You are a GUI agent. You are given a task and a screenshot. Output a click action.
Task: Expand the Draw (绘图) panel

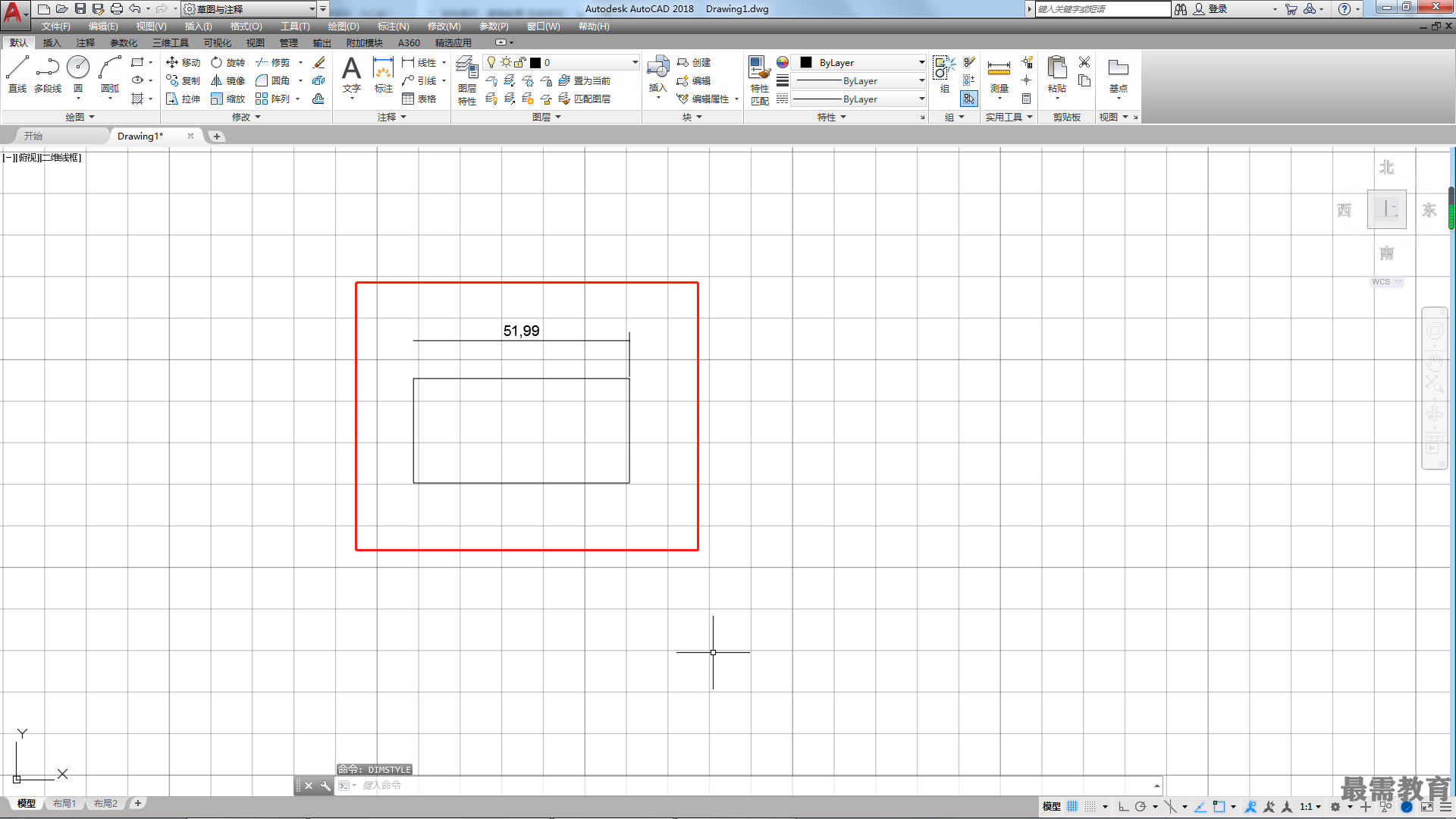tap(80, 117)
